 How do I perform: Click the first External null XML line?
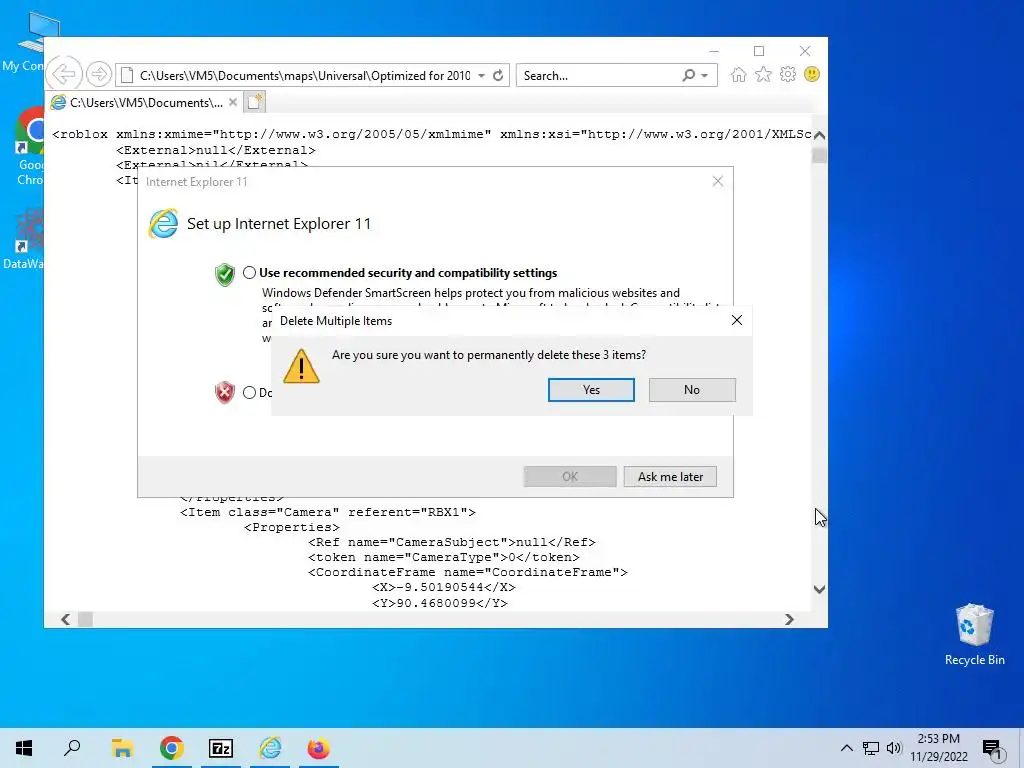pos(216,150)
